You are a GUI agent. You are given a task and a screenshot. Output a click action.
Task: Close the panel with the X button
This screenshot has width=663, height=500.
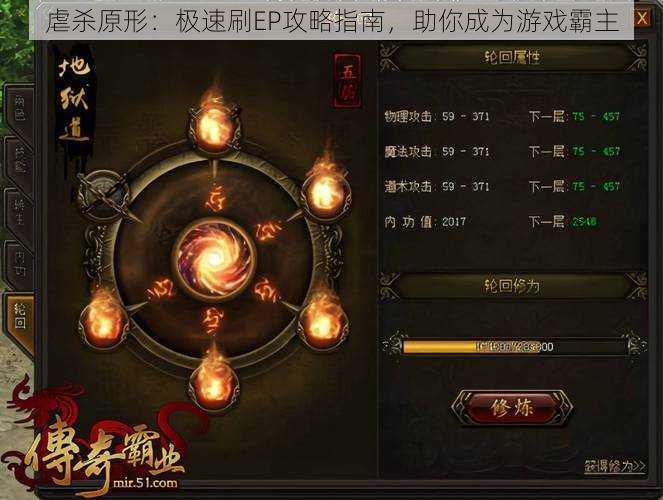642,18
